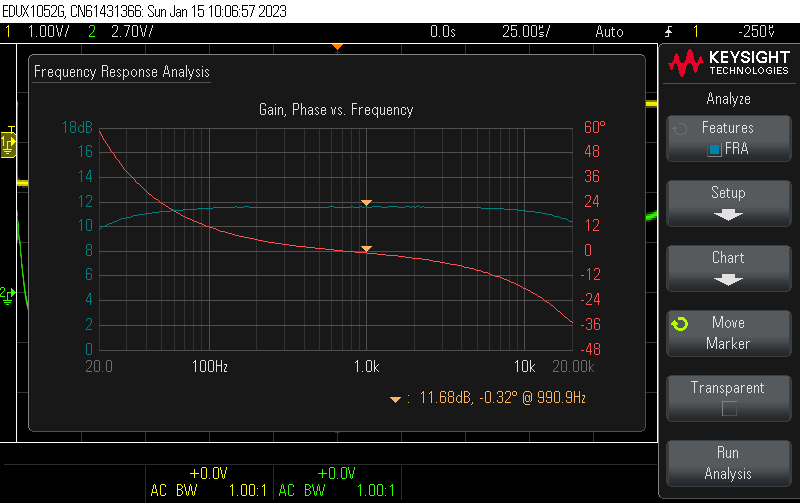The height and width of the screenshot is (503, 800).
Task: Click the 100Hz frequency axis label
Action: 210,366
